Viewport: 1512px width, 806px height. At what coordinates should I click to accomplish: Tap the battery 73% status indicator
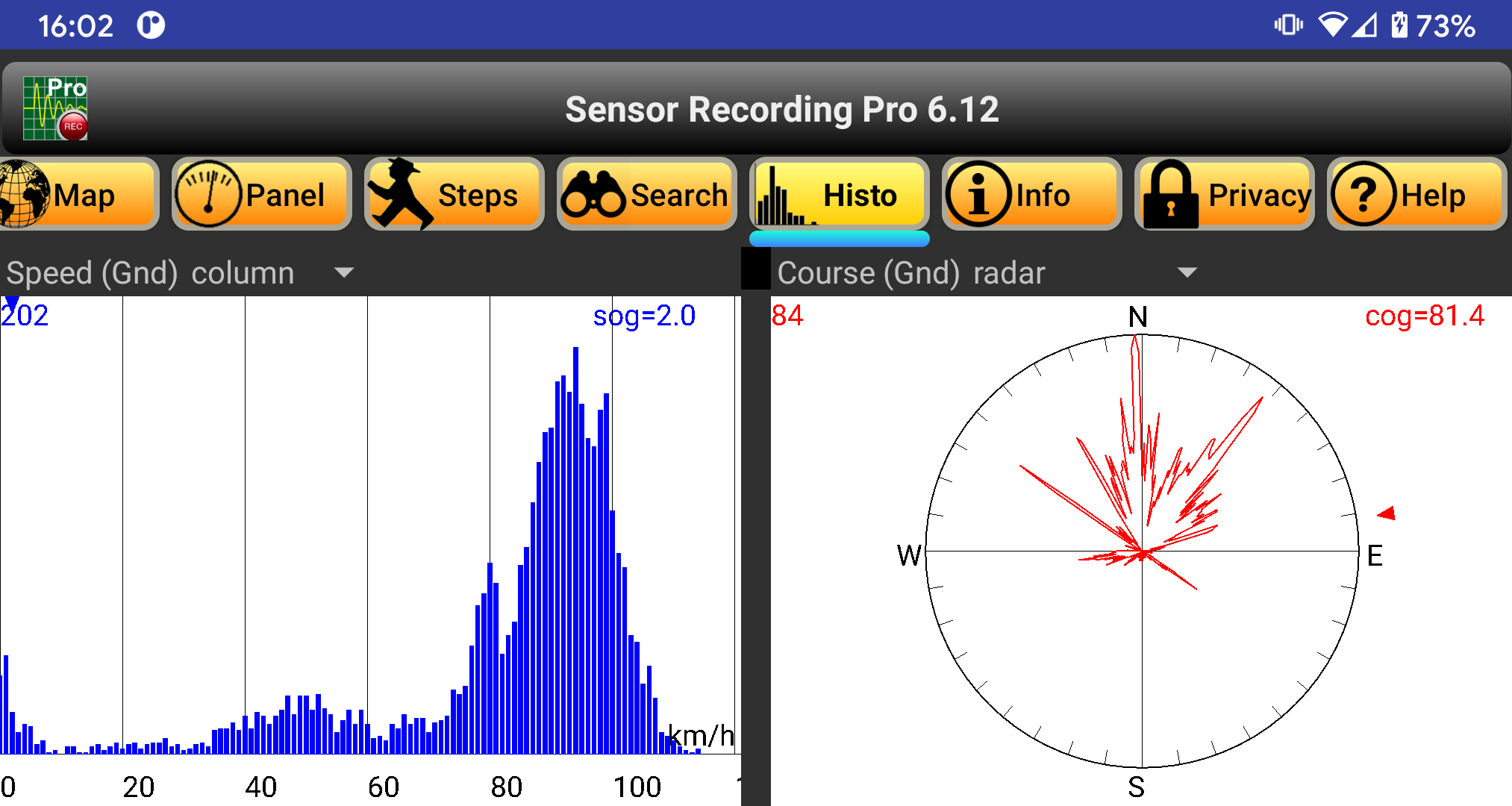pos(1433,26)
